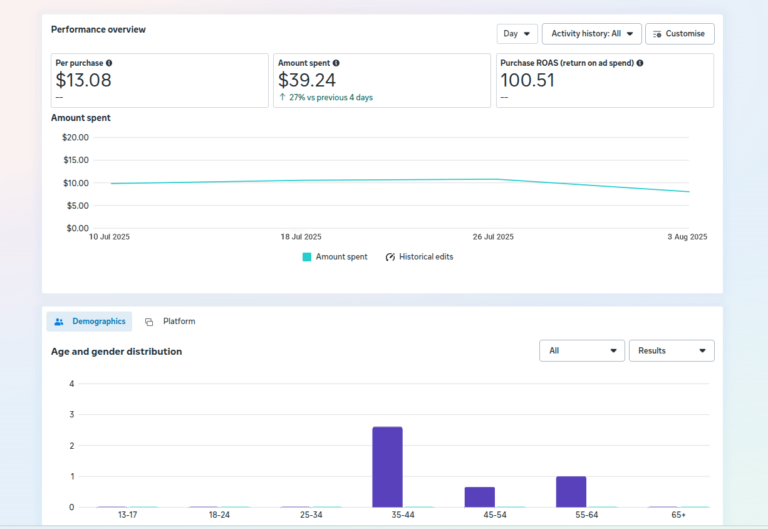Click the Platform devices icon
Screen dimensions: 768x529
pyautogui.click(x=149, y=322)
